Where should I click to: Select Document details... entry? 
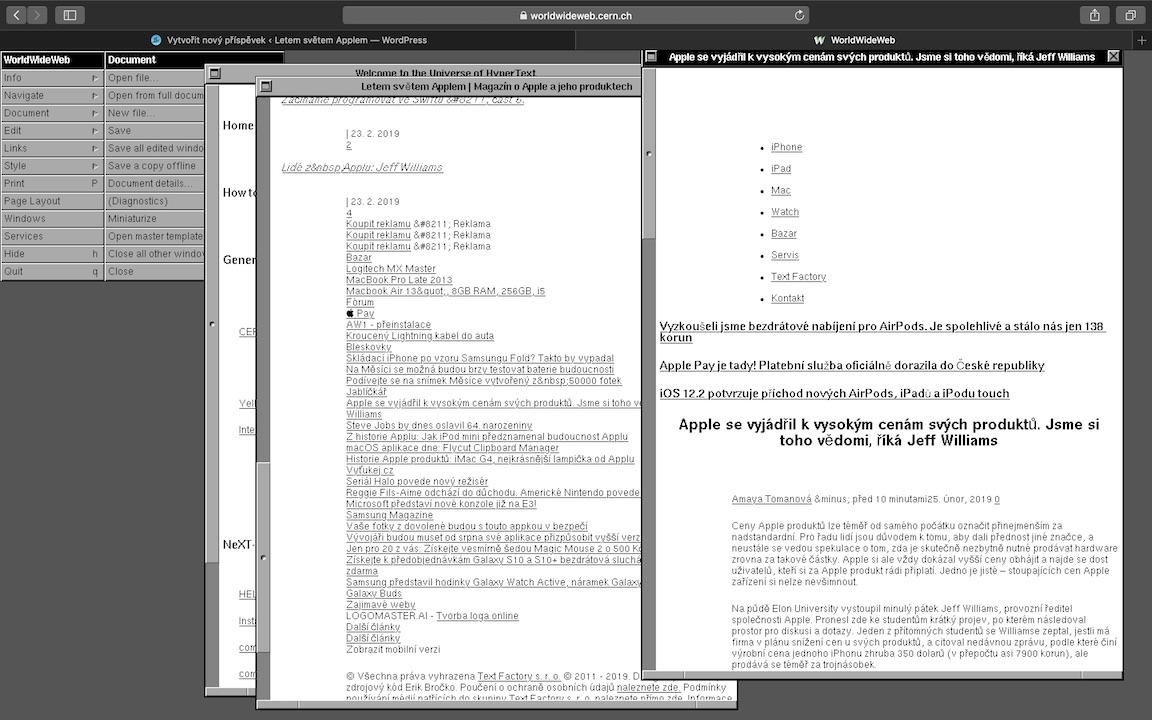click(x=155, y=184)
